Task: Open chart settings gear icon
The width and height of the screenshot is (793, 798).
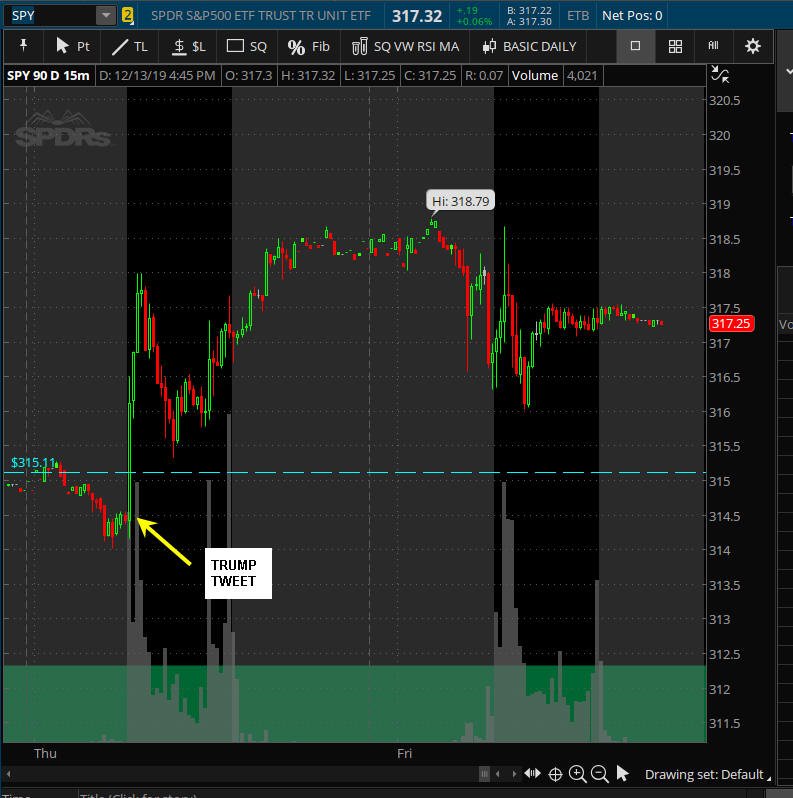Action: pyautogui.click(x=752, y=46)
